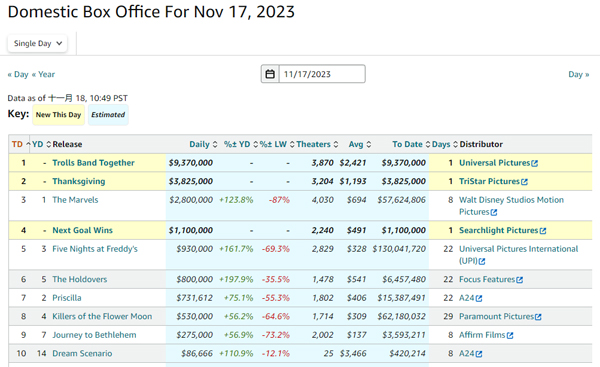Open Searchlight Pictures external link icon
This screenshot has height=367, width=600.
coord(543,231)
